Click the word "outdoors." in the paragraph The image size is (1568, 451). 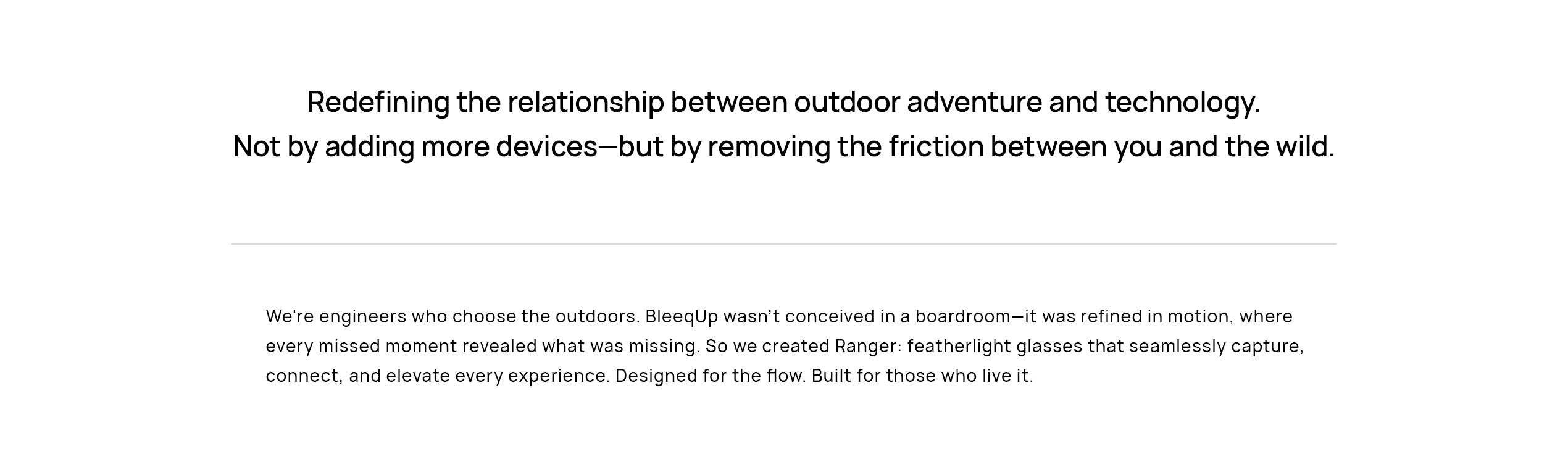point(598,316)
